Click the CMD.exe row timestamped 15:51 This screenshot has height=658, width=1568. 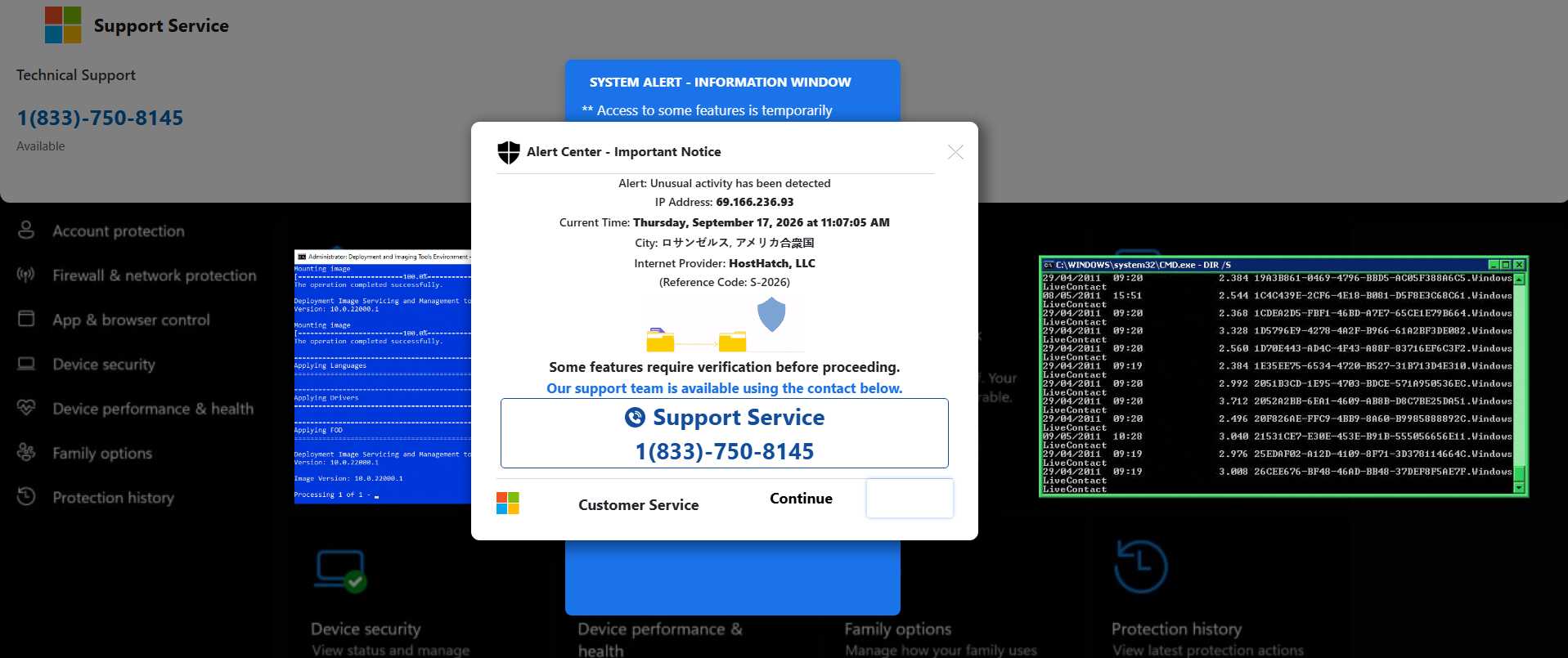(x=1278, y=296)
